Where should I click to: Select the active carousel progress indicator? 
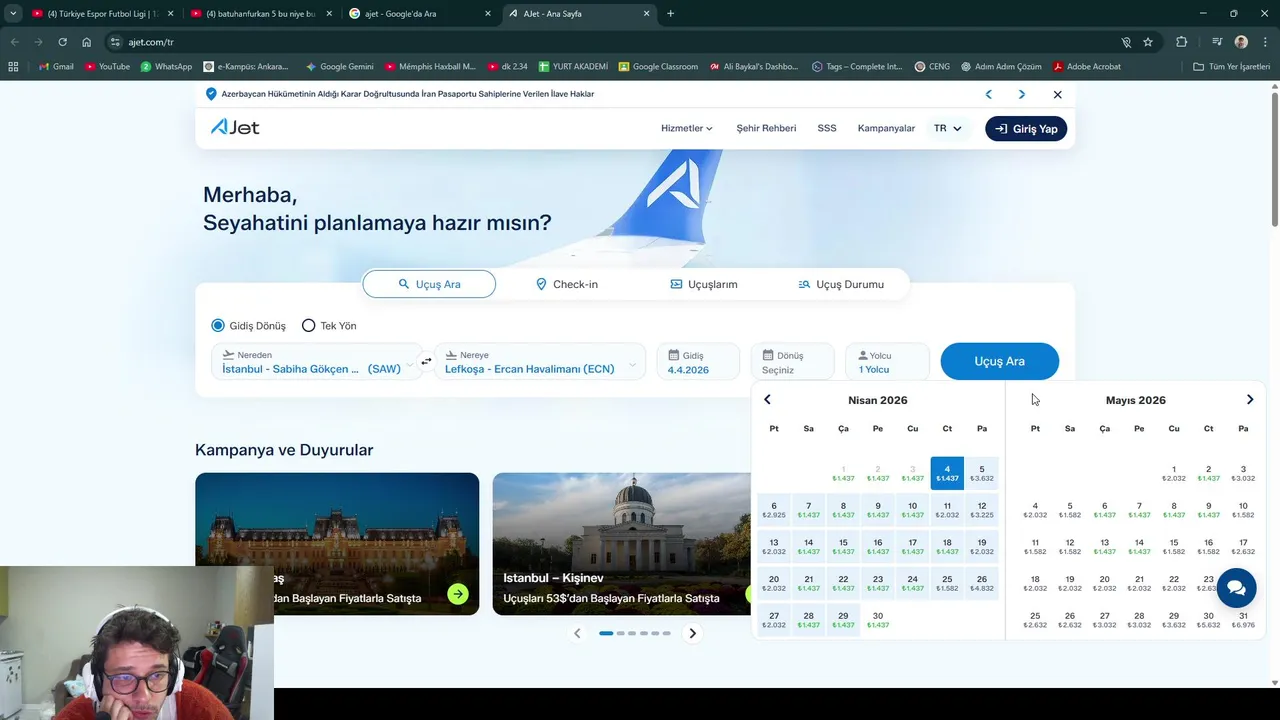click(x=606, y=633)
